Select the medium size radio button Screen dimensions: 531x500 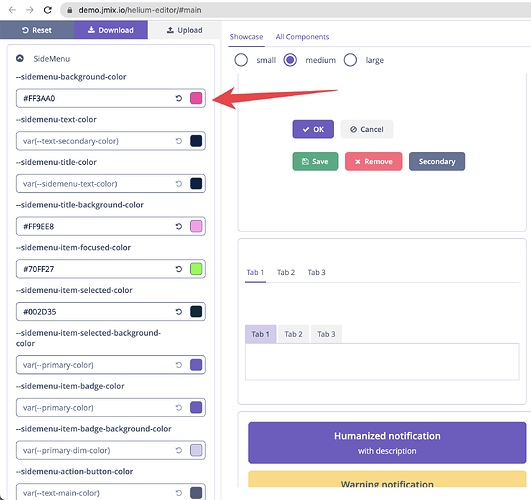pos(290,60)
